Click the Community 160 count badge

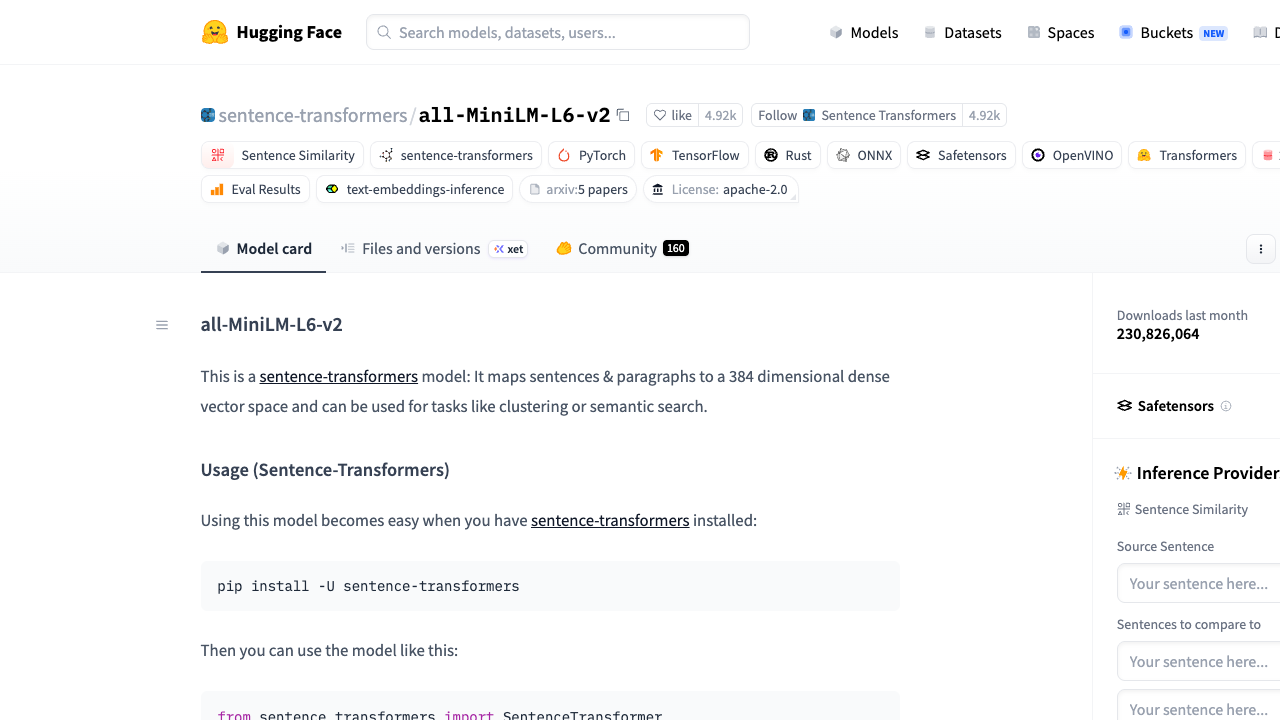pos(676,248)
